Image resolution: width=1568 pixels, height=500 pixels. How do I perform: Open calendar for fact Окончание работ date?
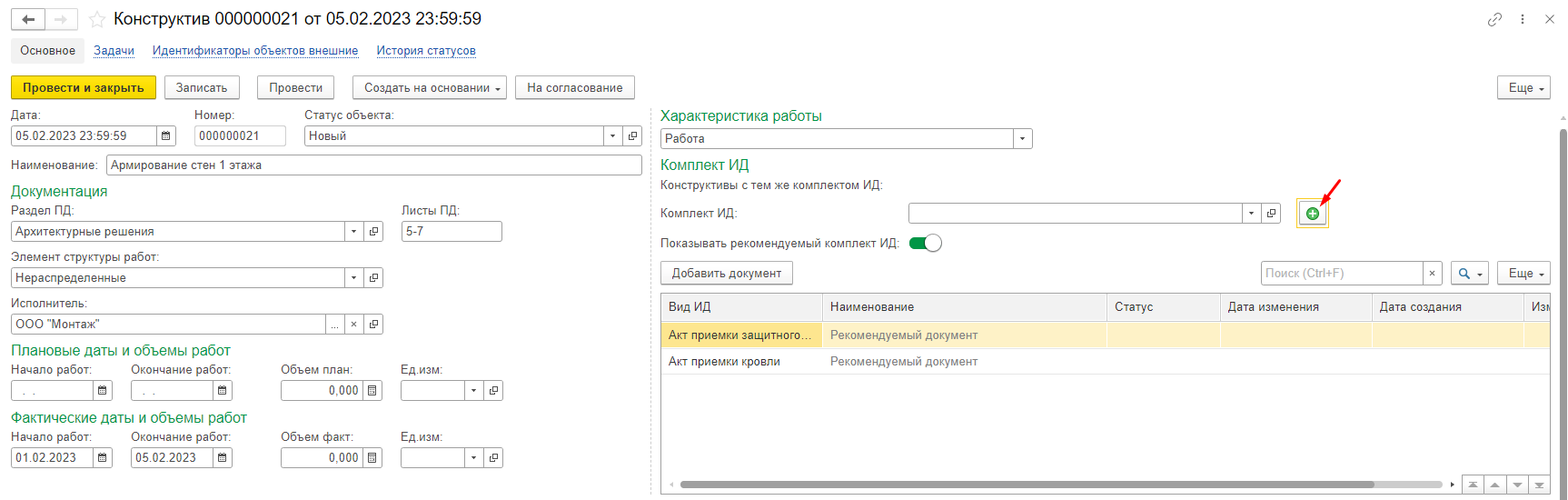222,458
